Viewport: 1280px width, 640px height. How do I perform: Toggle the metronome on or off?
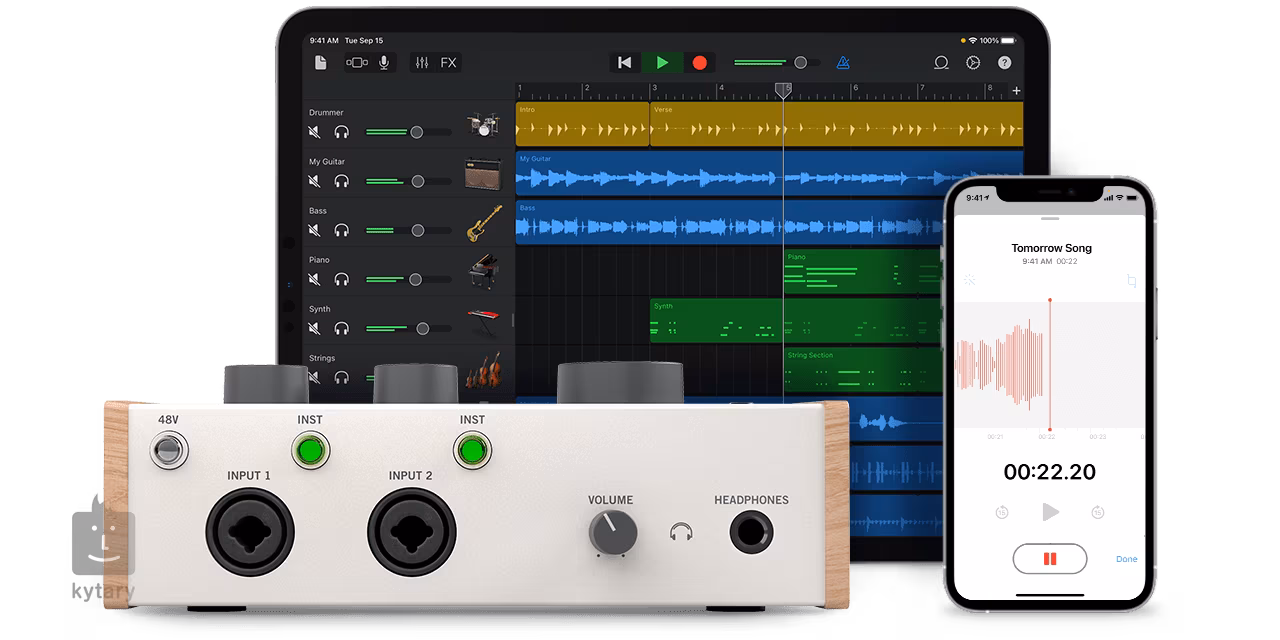pyautogui.click(x=843, y=63)
